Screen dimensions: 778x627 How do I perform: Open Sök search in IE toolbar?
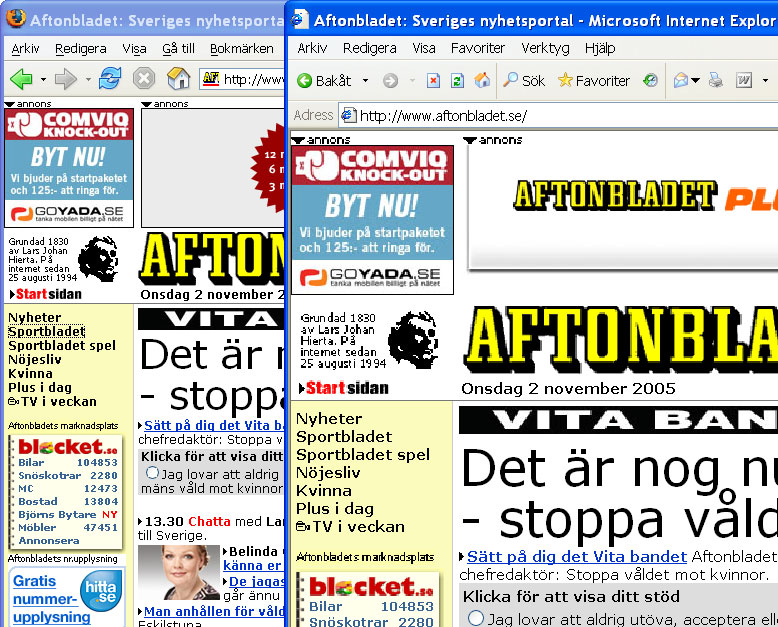click(524, 80)
